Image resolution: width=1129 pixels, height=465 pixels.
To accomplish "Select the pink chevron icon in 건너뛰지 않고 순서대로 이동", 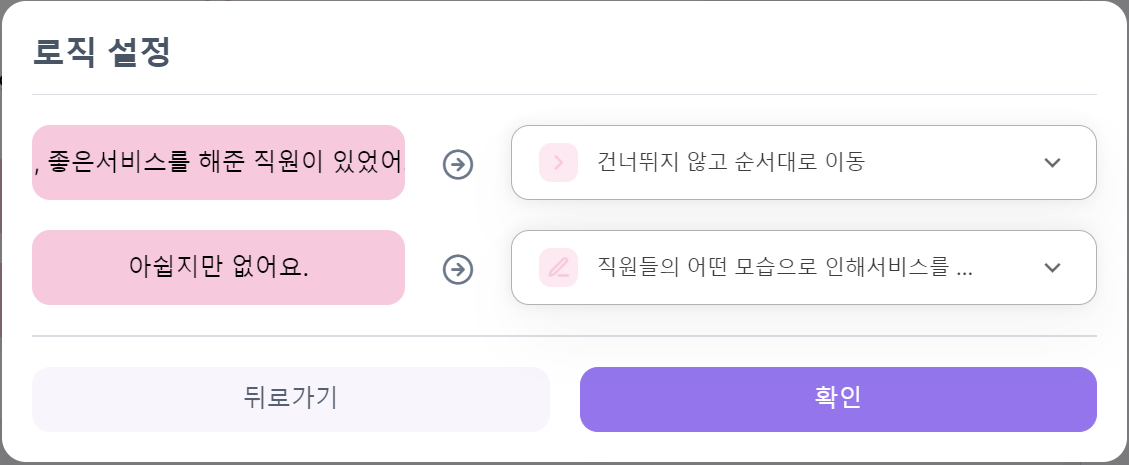I will [559, 163].
